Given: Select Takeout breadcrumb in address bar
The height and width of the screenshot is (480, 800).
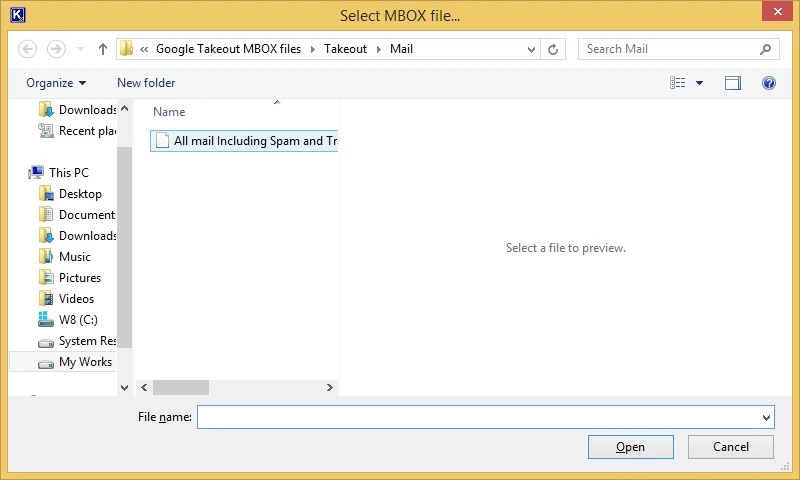Looking at the screenshot, I should pyautogui.click(x=345, y=49).
